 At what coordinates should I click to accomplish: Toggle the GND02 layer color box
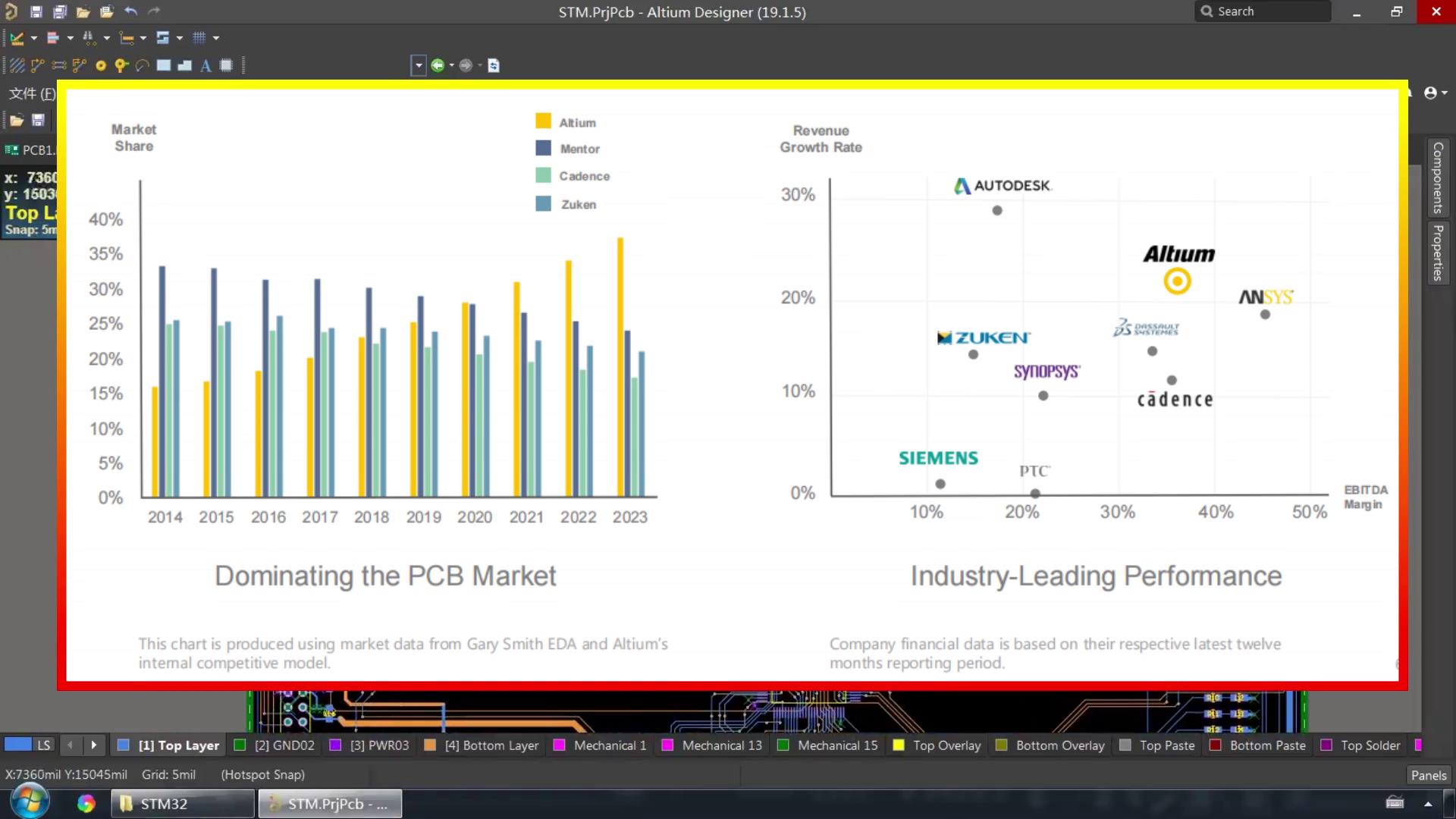(240, 745)
